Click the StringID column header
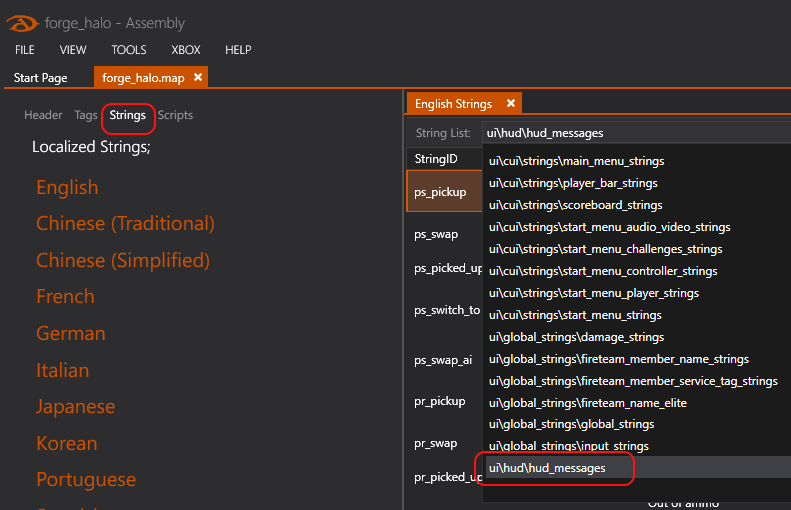The width and height of the screenshot is (791, 510). [x=436, y=159]
